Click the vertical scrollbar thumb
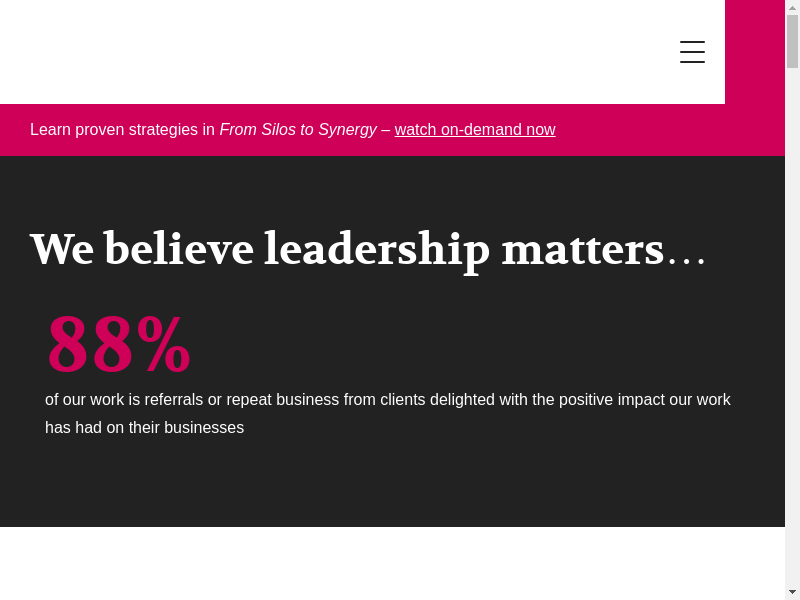Viewport: 800px width, 600px height. tap(792, 41)
